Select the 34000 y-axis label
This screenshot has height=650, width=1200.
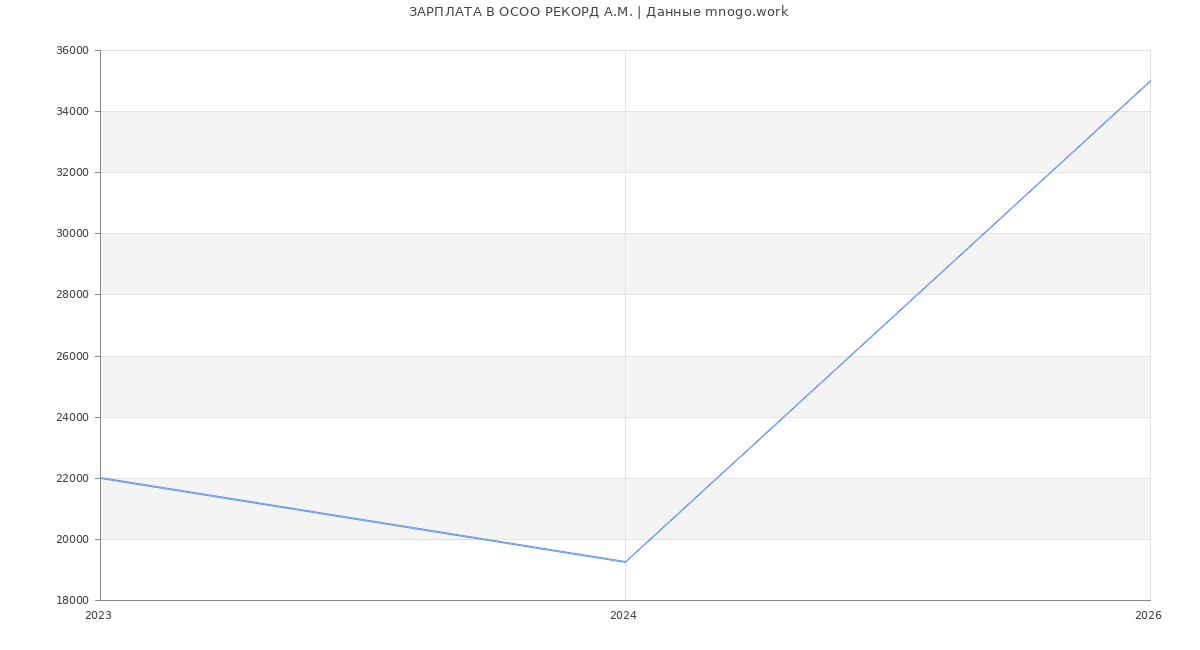coord(74,111)
